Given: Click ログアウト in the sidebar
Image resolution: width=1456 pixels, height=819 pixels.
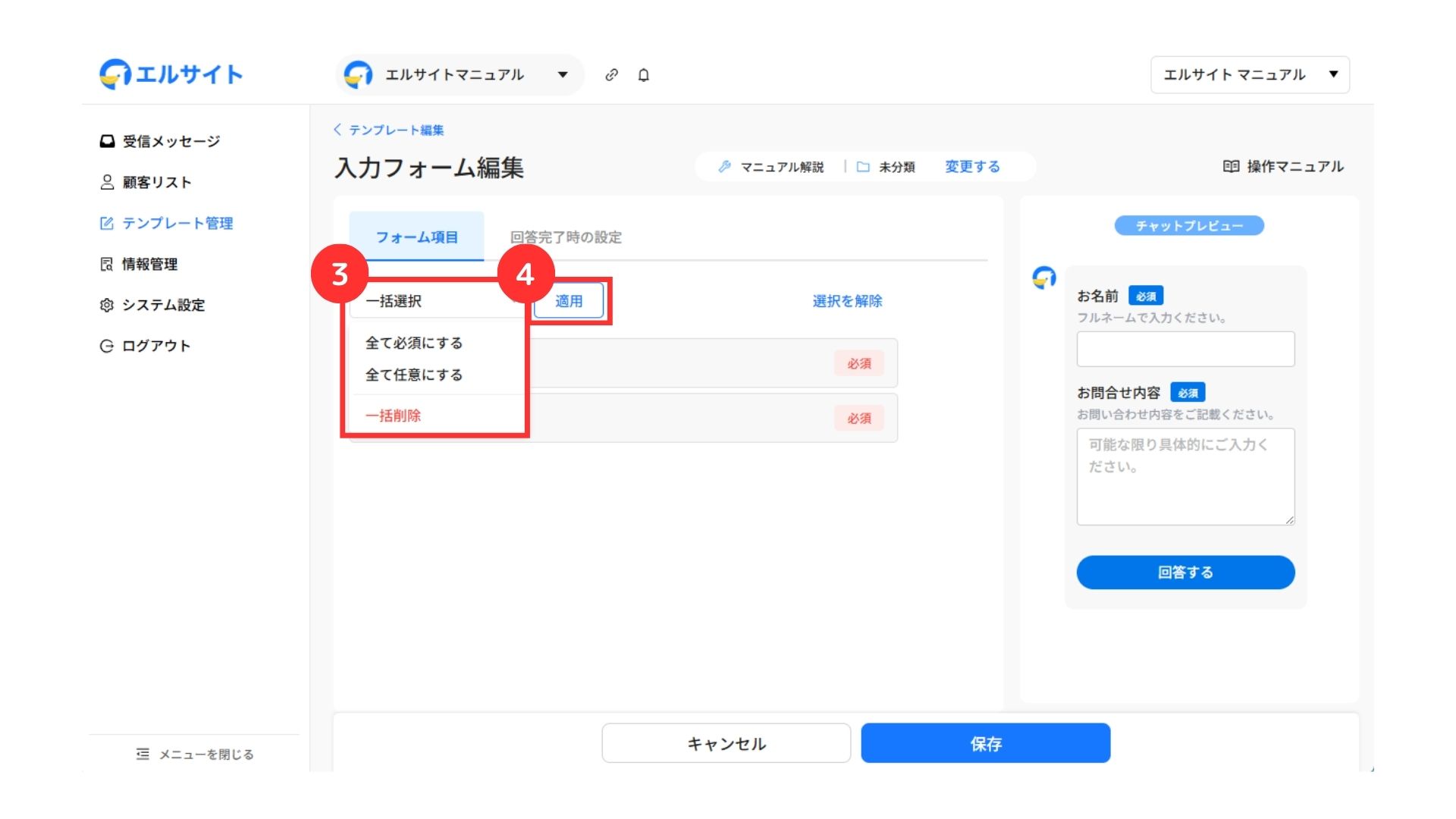Looking at the screenshot, I should 146,346.
